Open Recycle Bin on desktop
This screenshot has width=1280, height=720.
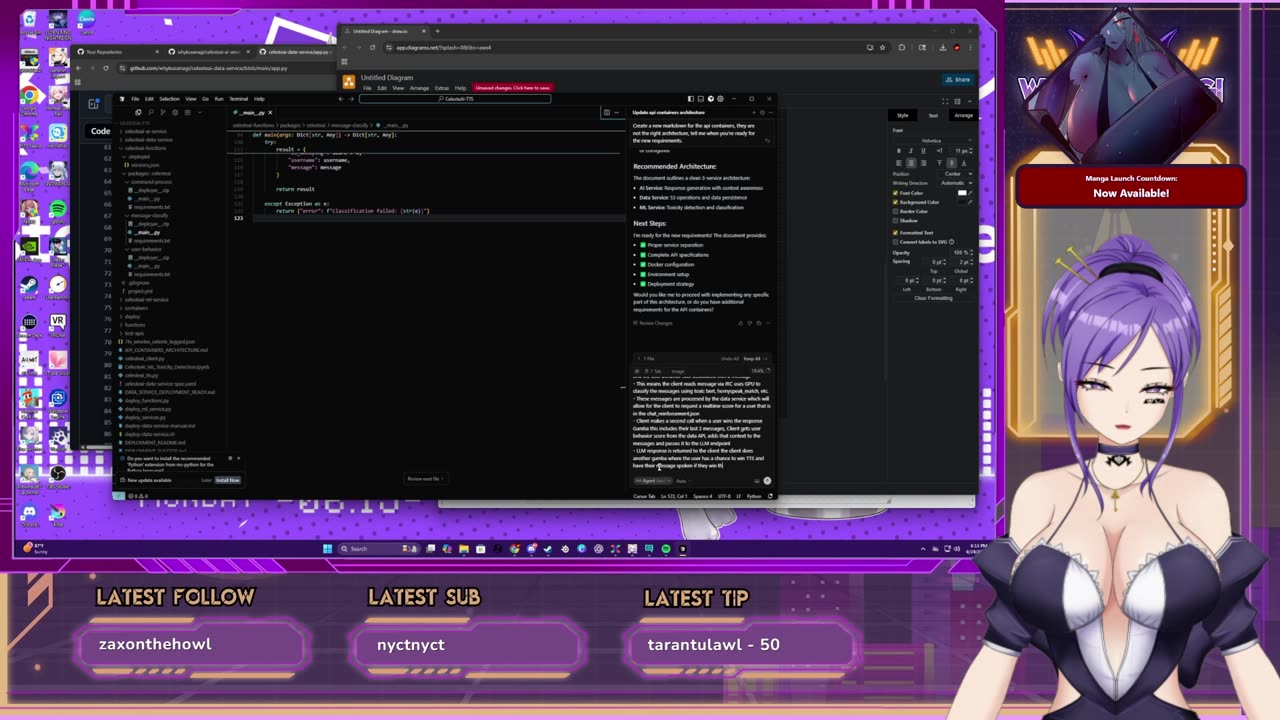[x=29, y=22]
